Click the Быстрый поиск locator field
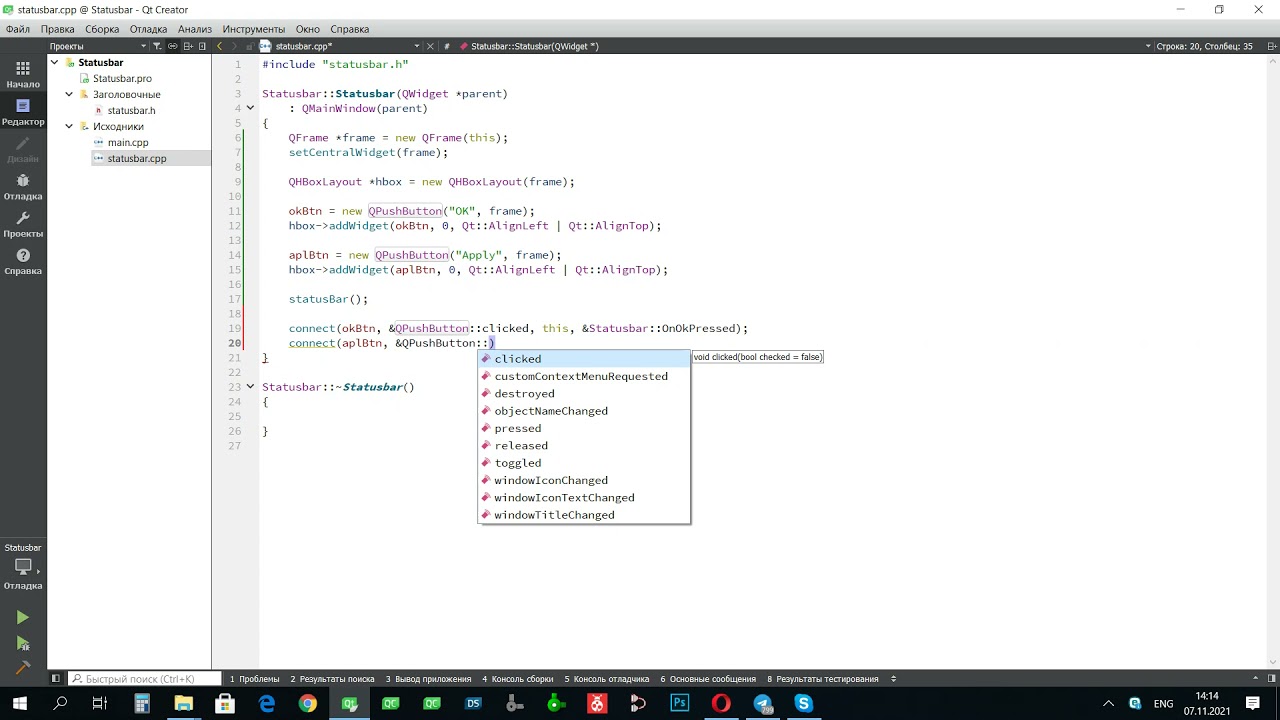1280x720 pixels. [x=145, y=679]
